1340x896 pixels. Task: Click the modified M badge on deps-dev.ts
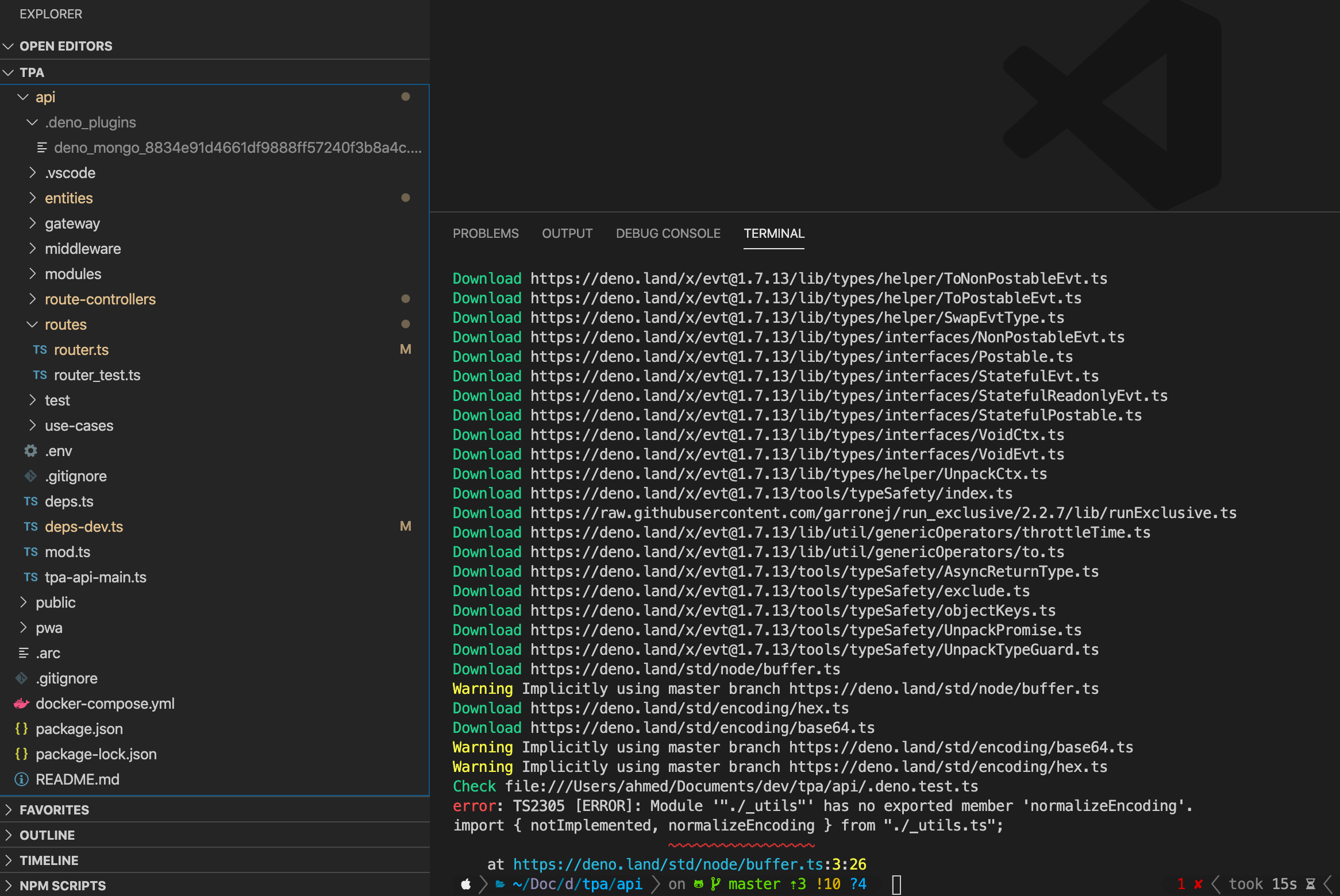click(x=405, y=527)
